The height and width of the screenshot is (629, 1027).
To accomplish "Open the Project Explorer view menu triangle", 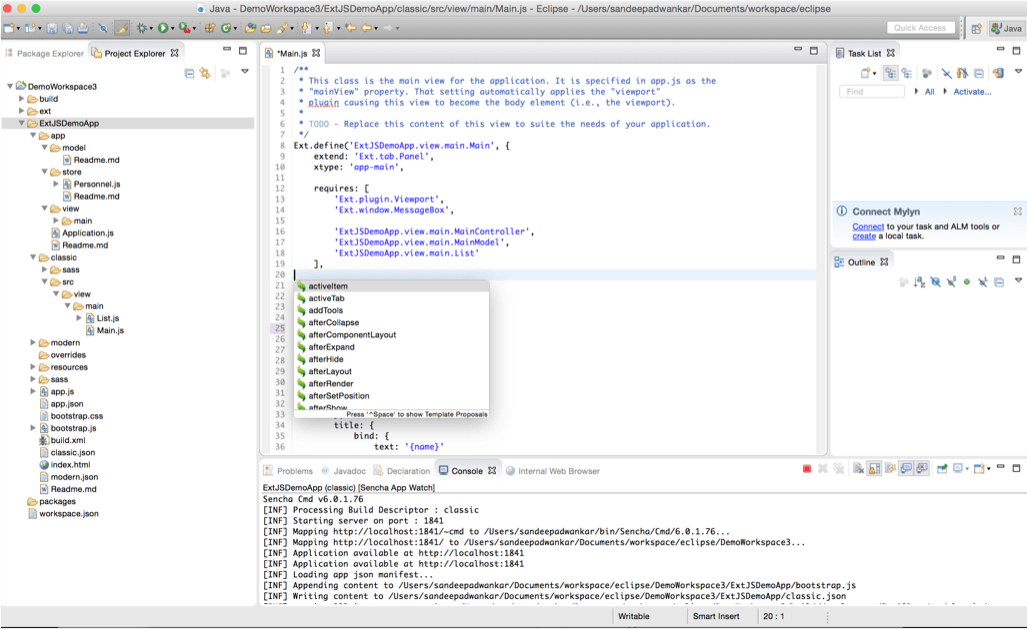I will click(245, 71).
